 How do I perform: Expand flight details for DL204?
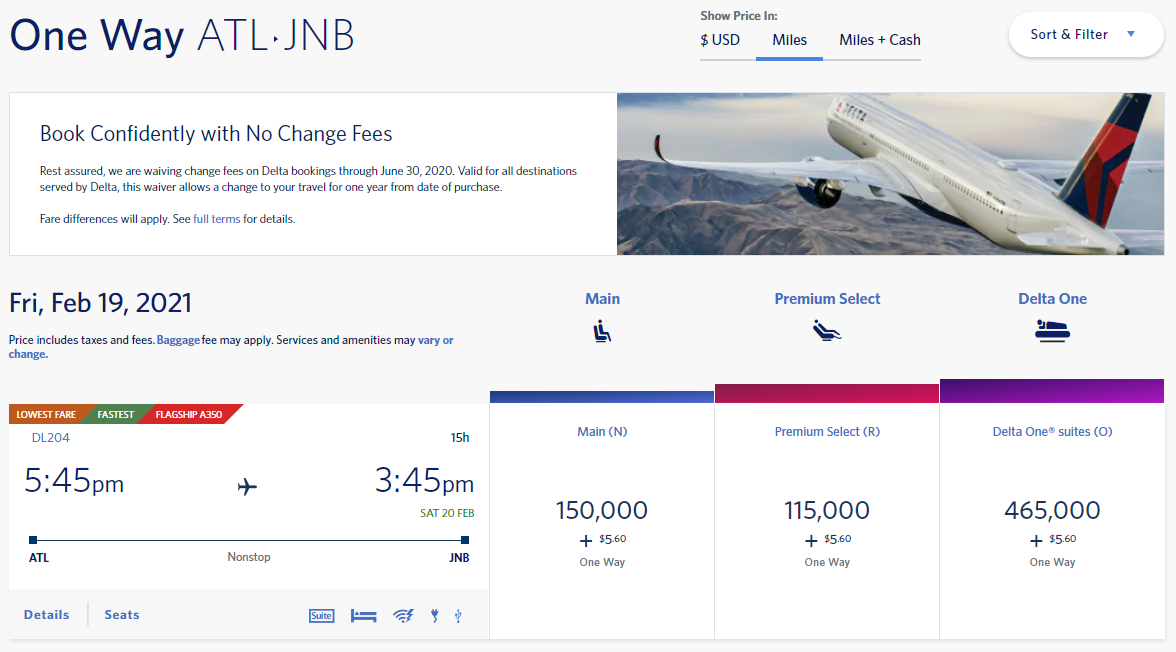point(46,614)
